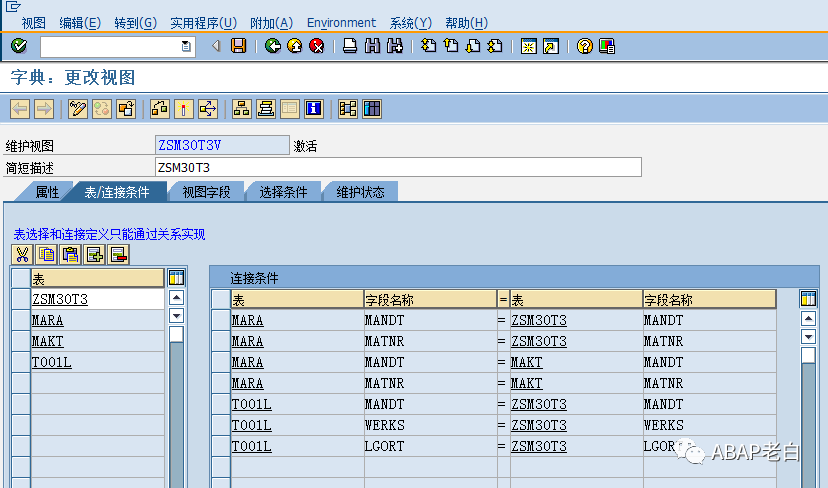Toggle Display/Change pencil icon

tap(78, 109)
